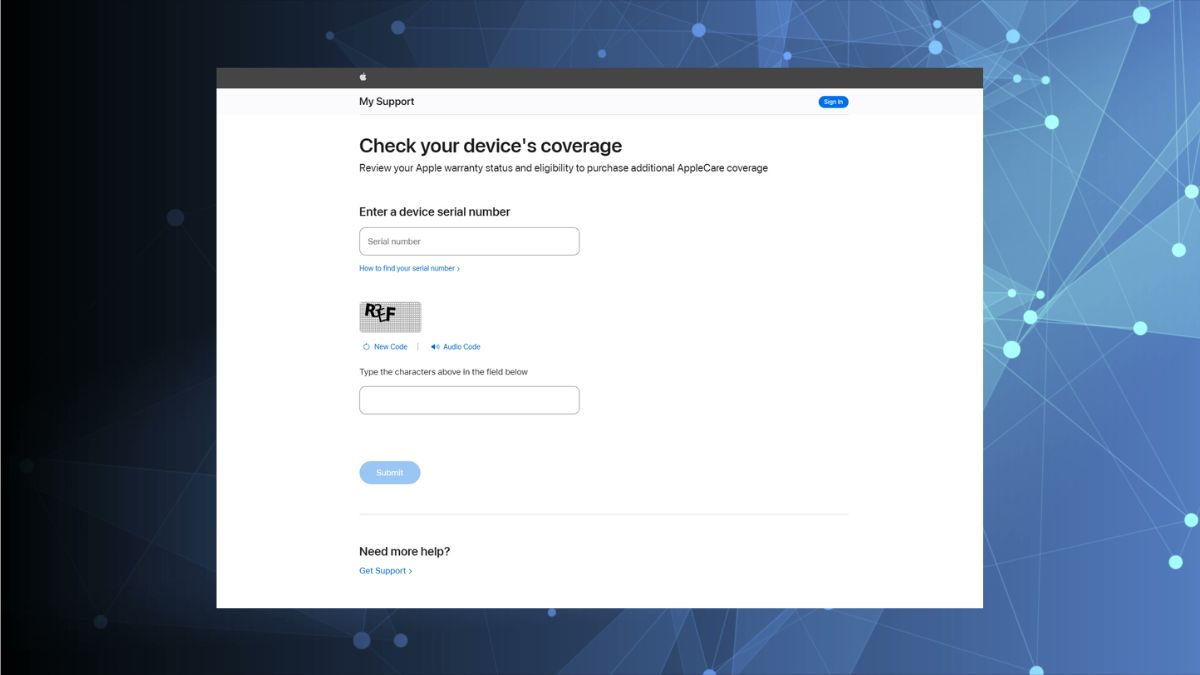Viewport: 1200px width, 675px height.
Task: Focus the Serial number input field
Action: [x=469, y=241]
